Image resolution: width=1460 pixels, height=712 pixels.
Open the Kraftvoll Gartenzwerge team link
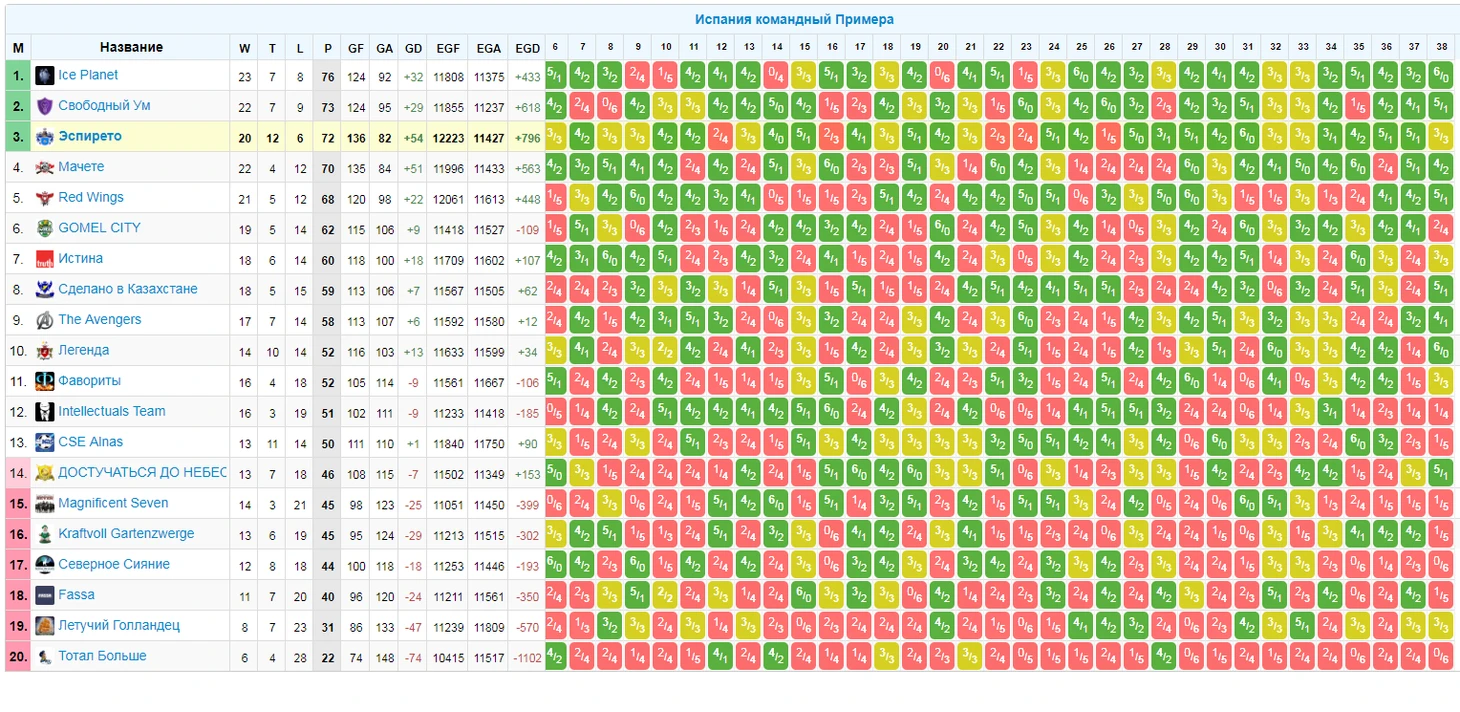[x=126, y=534]
